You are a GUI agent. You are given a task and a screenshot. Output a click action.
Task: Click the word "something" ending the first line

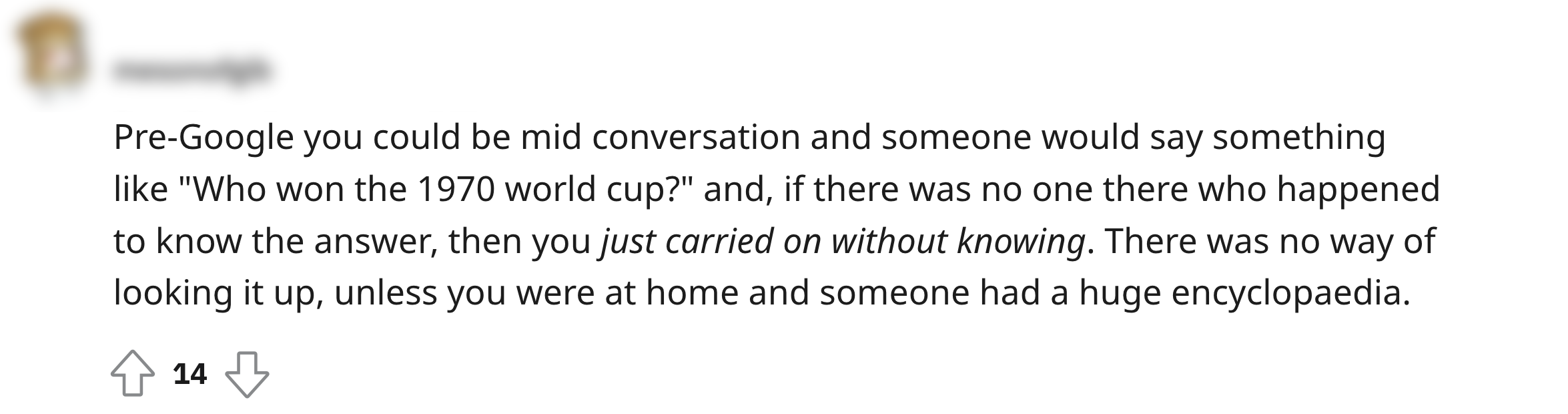1298,137
